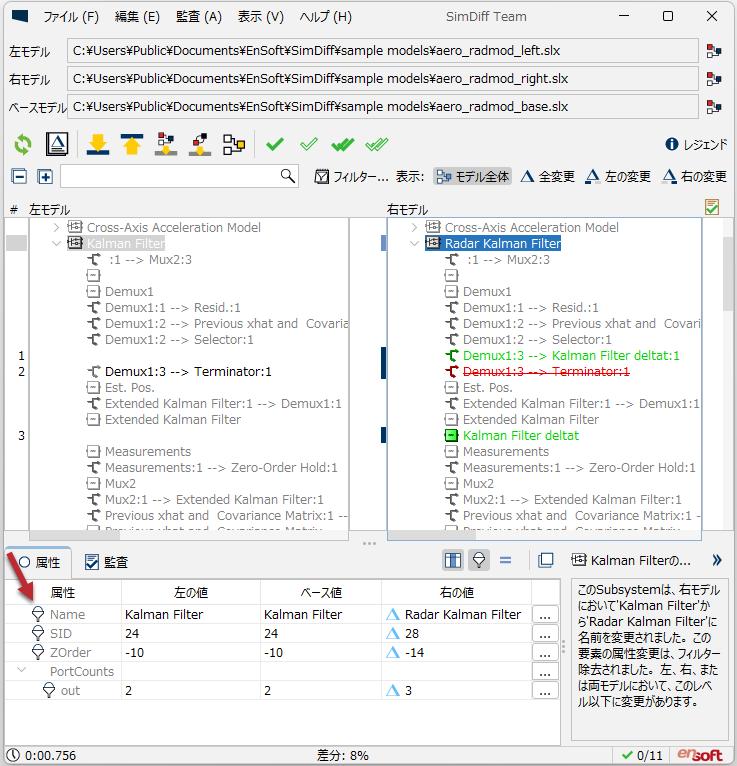The width and height of the screenshot is (737, 766).
Task: Open the ファイル (F) menu
Action: click(x=71, y=17)
